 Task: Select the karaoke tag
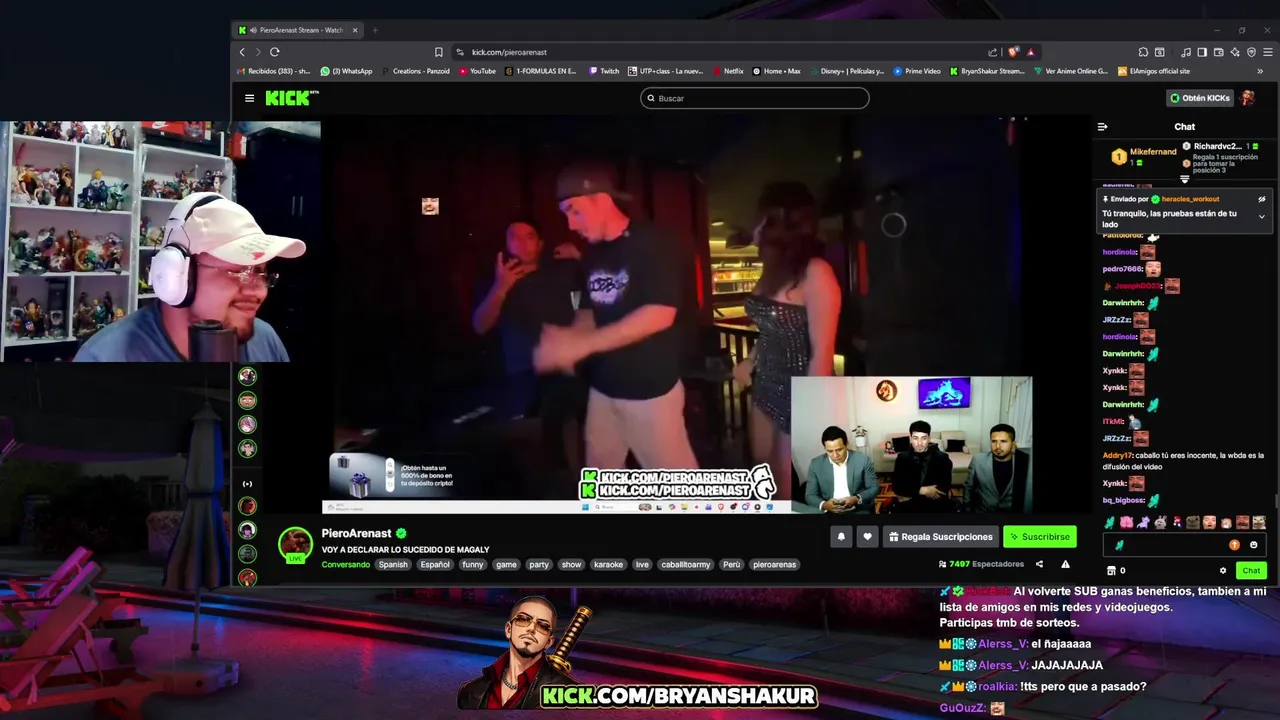coord(608,565)
